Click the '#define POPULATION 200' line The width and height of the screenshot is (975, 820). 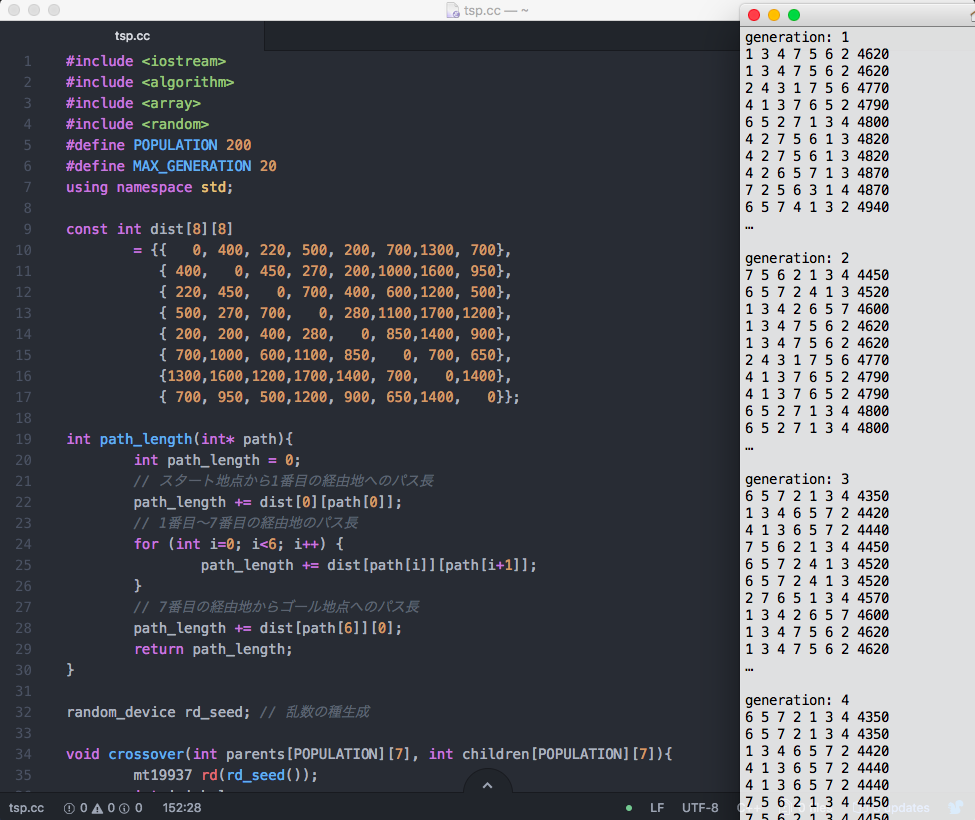159,145
